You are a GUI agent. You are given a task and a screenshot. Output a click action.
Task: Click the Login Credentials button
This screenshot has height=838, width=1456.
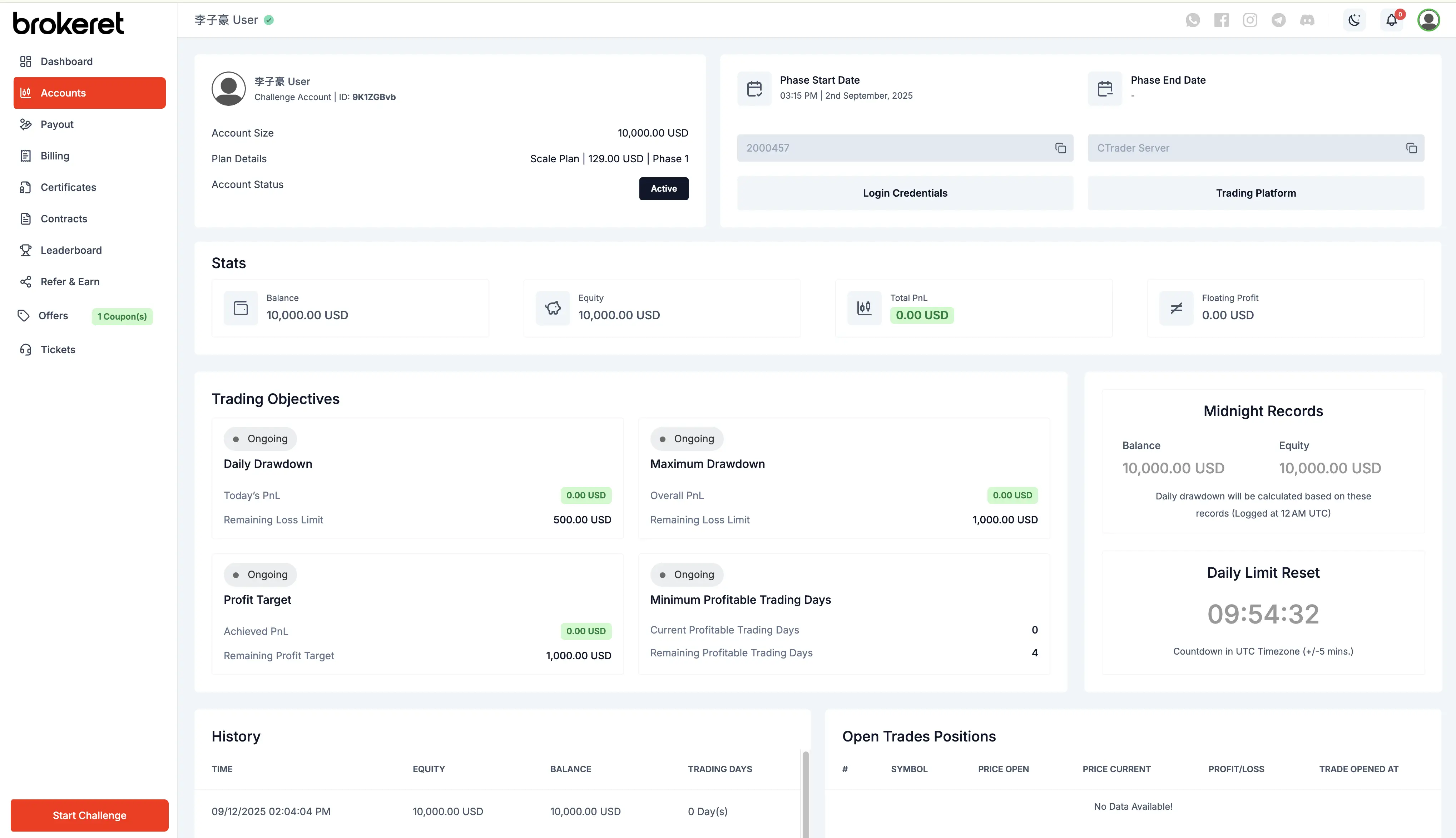[x=904, y=193]
